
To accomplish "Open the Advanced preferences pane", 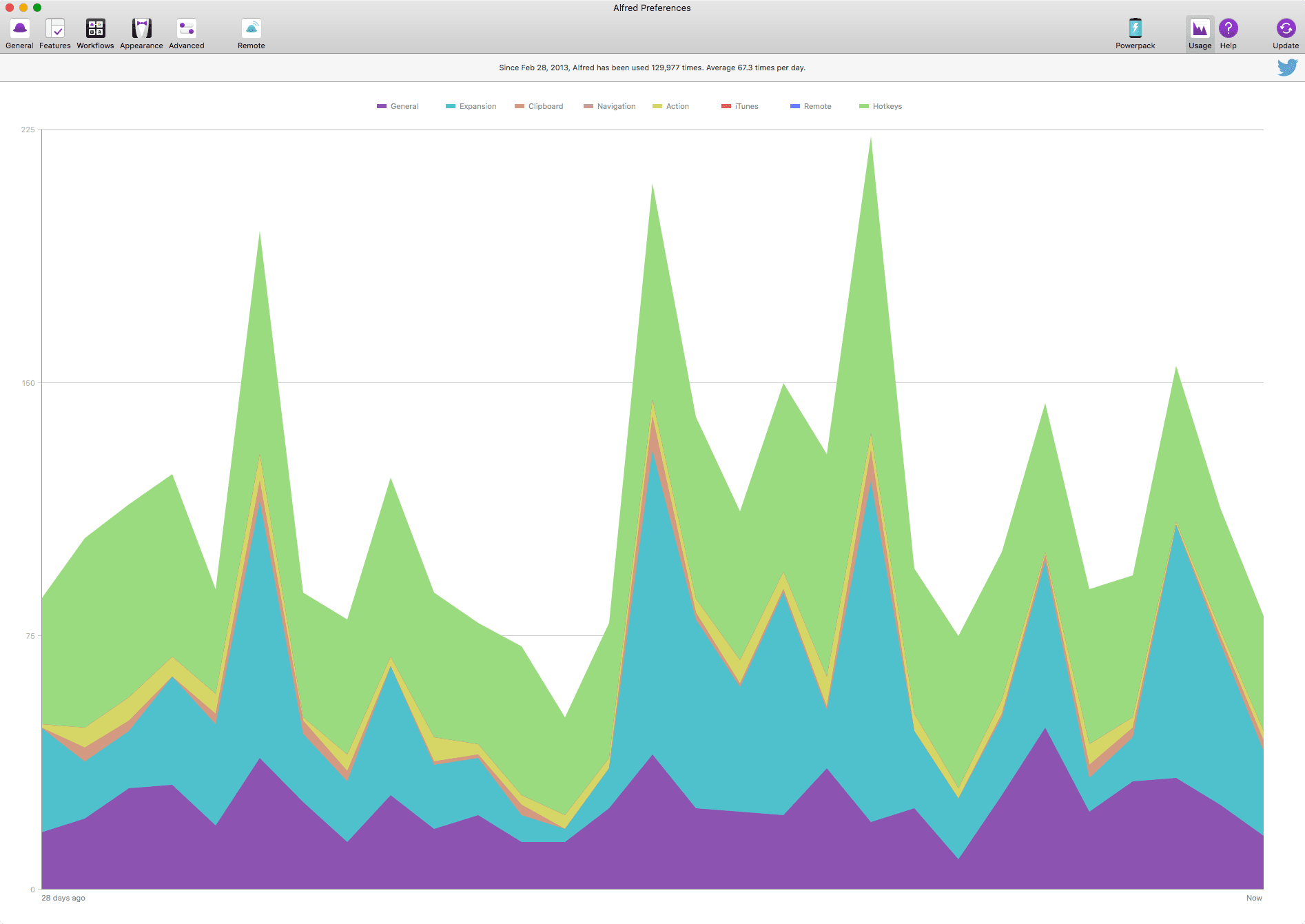I will [x=187, y=33].
